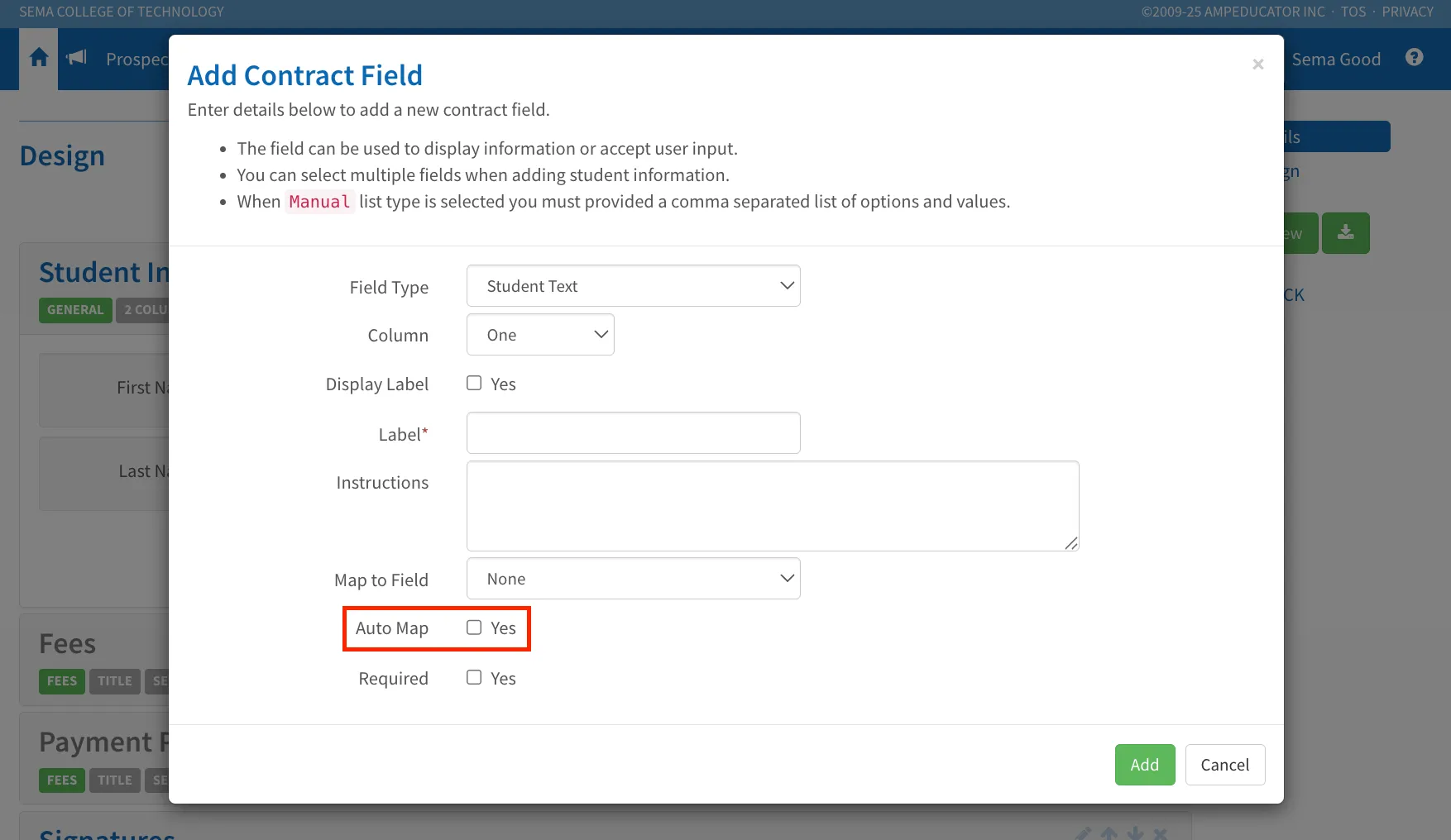Screen dimensions: 1451x840
Task: Expand the Map to Field dropdown
Action: pyautogui.click(x=634, y=579)
